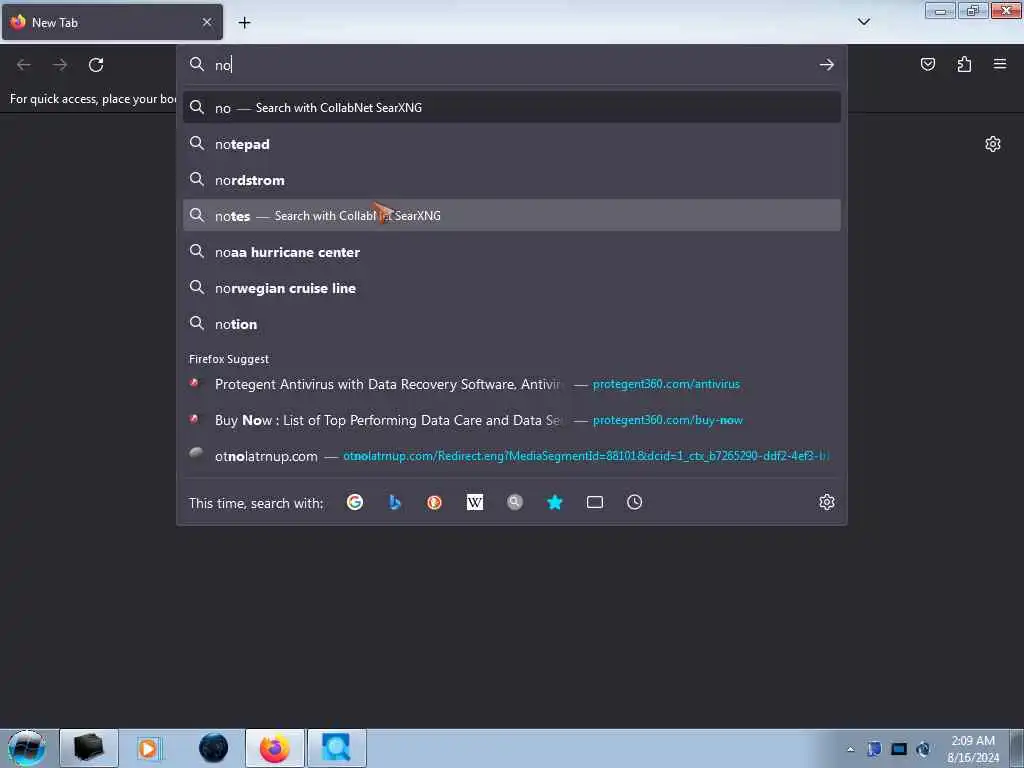
Task: Open magnifier app in taskbar
Action: point(336,748)
